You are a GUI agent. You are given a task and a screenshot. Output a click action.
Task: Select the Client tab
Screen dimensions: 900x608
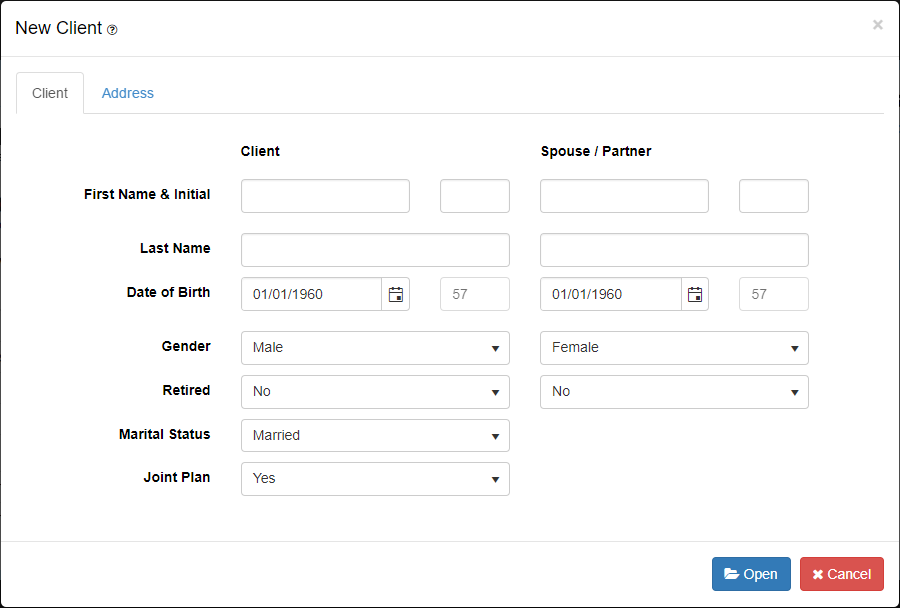[50, 93]
